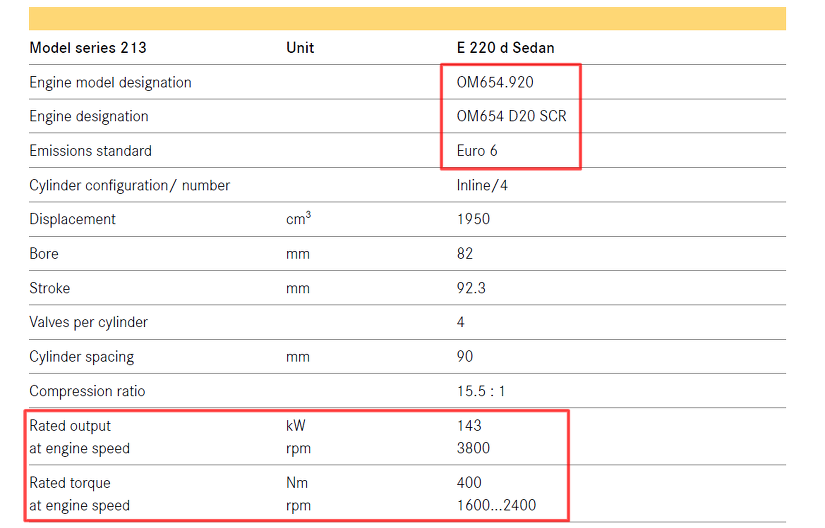The height and width of the screenshot is (528, 825).
Task: Select the engine speed value '3800'
Action: click(473, 448)
